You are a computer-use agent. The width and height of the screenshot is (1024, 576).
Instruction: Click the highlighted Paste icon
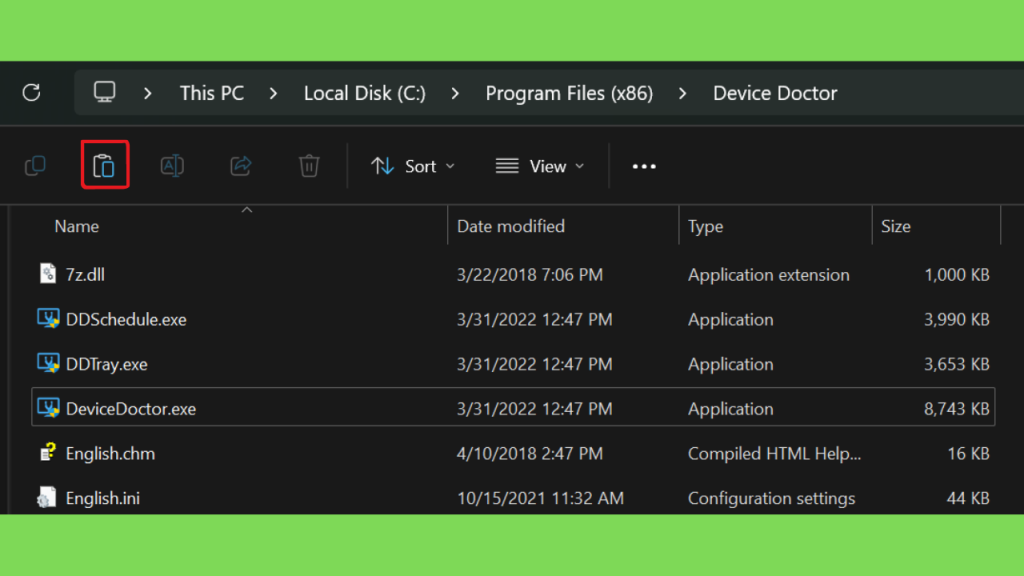104,166
